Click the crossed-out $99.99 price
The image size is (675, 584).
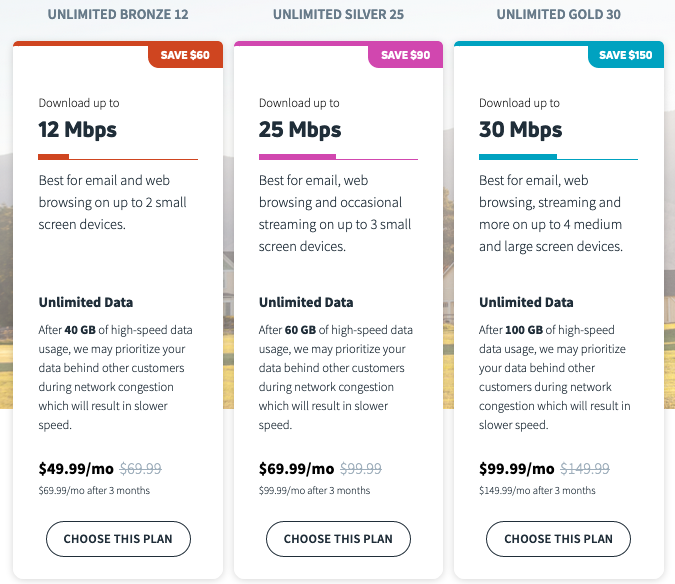(x=361, y=469)
